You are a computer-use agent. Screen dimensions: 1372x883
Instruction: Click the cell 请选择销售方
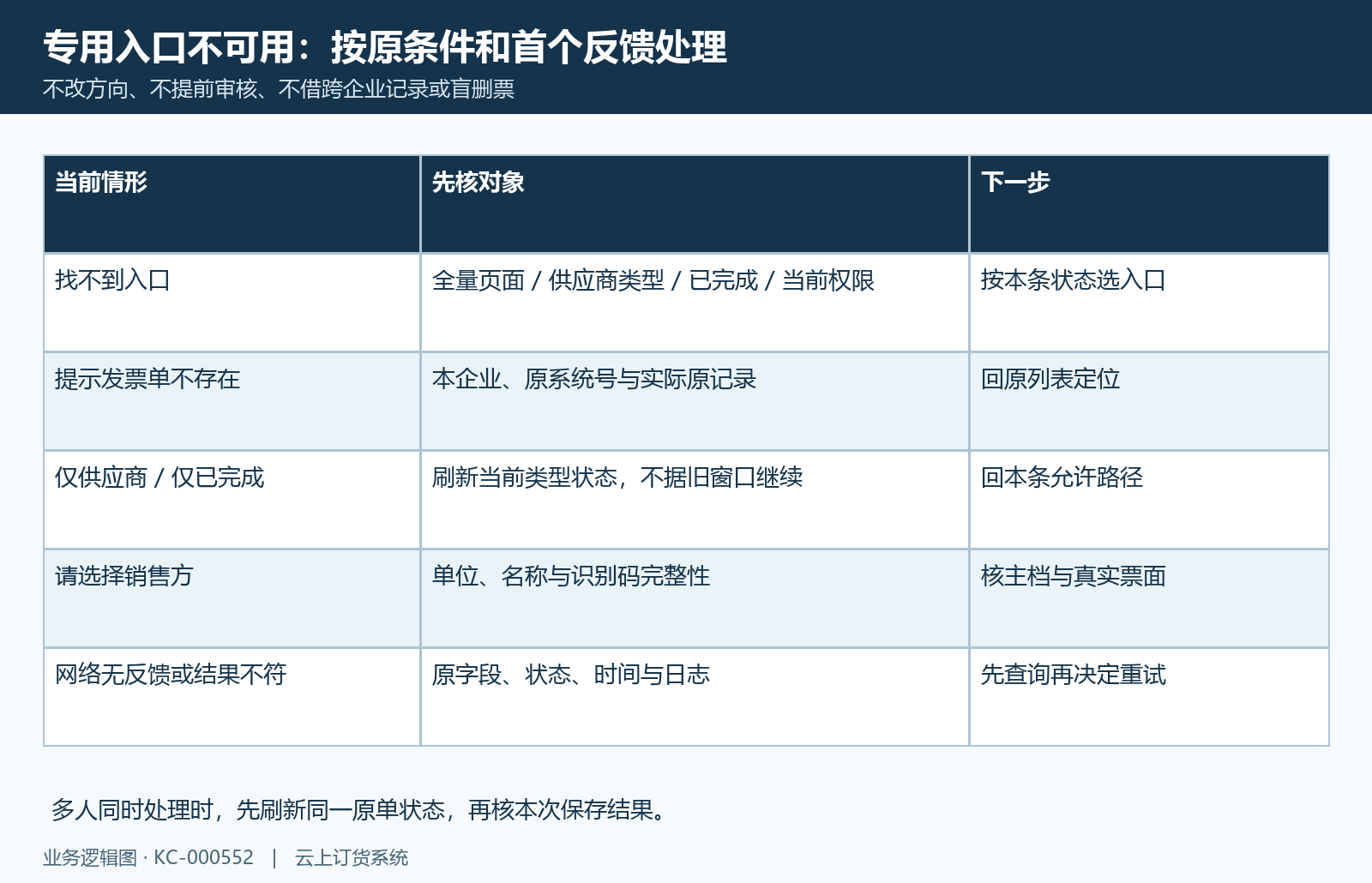coord(232,598)
